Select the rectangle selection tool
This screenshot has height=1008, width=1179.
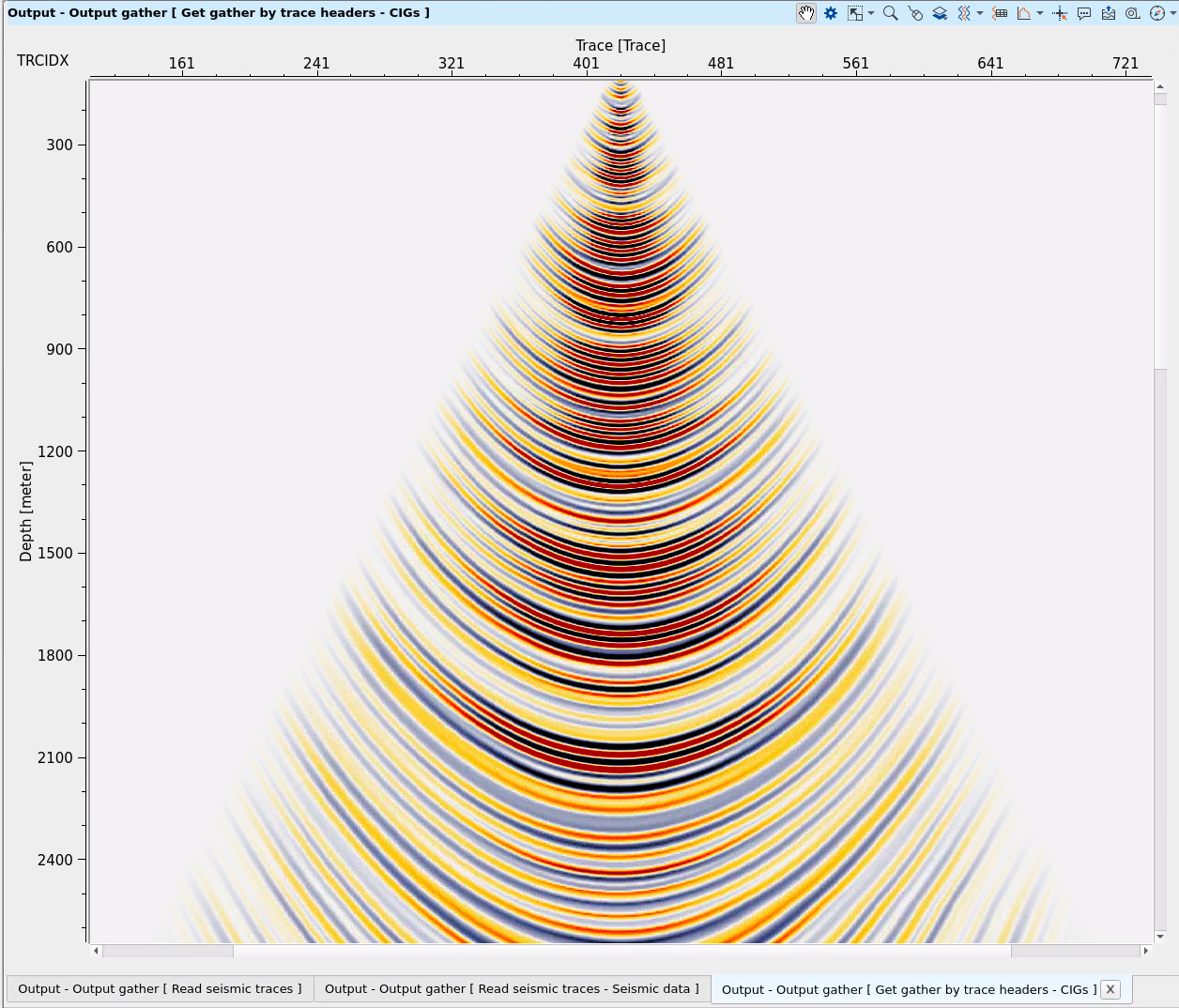coord(854,13)
